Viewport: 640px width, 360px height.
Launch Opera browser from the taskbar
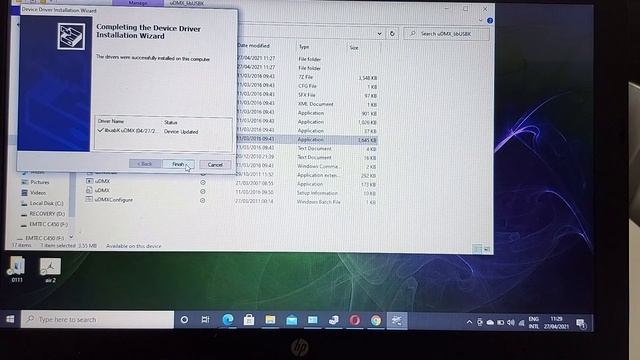click(x=355, y=320)
